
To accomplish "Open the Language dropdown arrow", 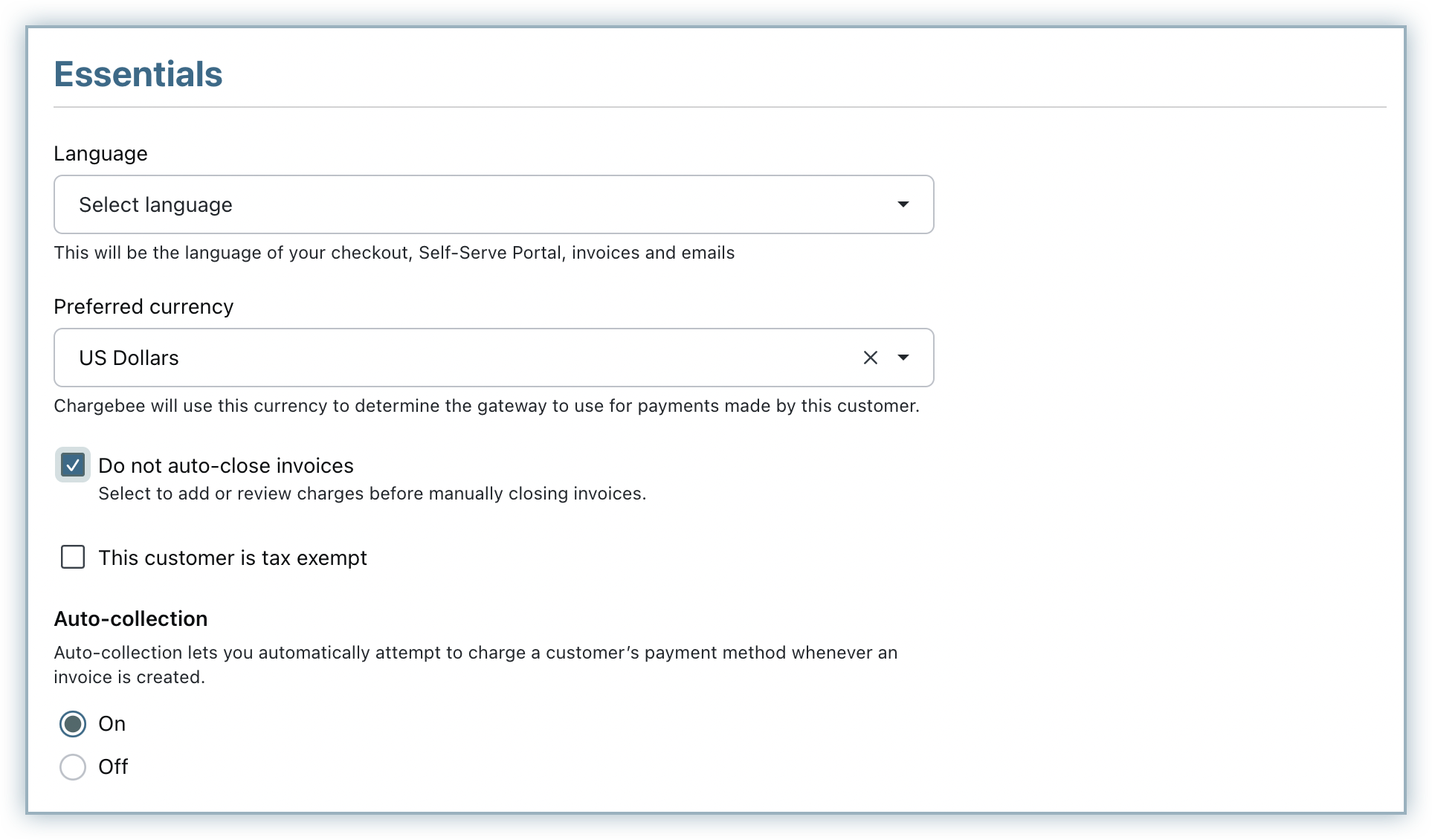I will pyautogui.click(x=903, y=204).
